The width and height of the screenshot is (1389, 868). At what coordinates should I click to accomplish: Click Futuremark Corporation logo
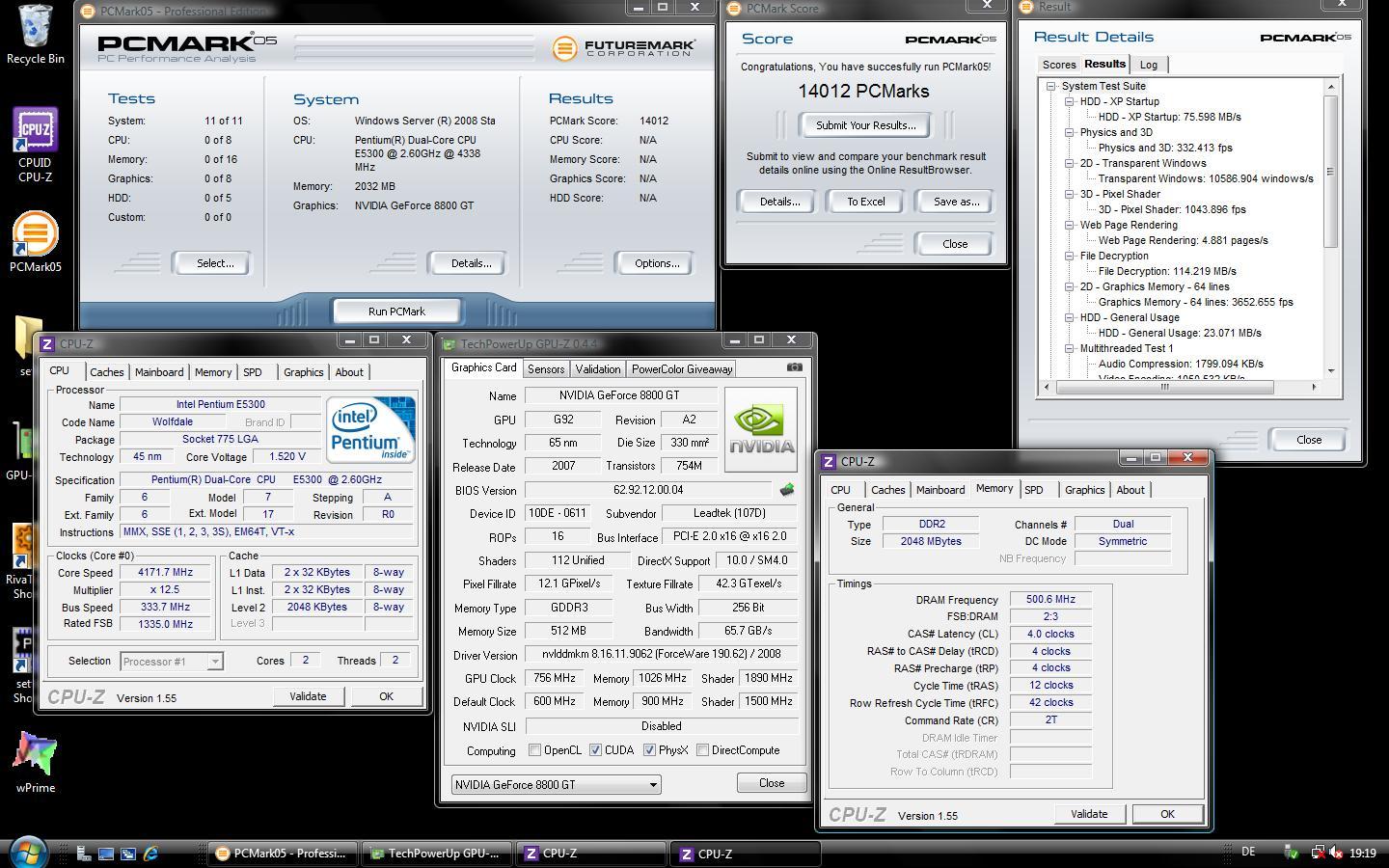pyautogui.click(x=623, y=47)
